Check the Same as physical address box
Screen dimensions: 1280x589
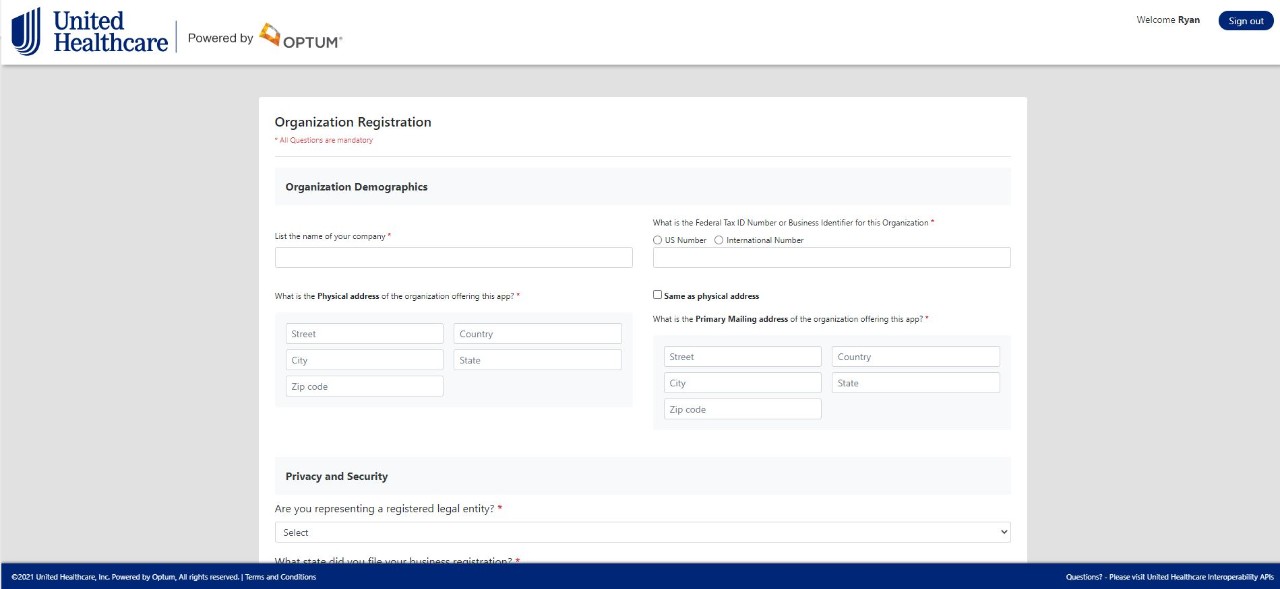[657, 295]
